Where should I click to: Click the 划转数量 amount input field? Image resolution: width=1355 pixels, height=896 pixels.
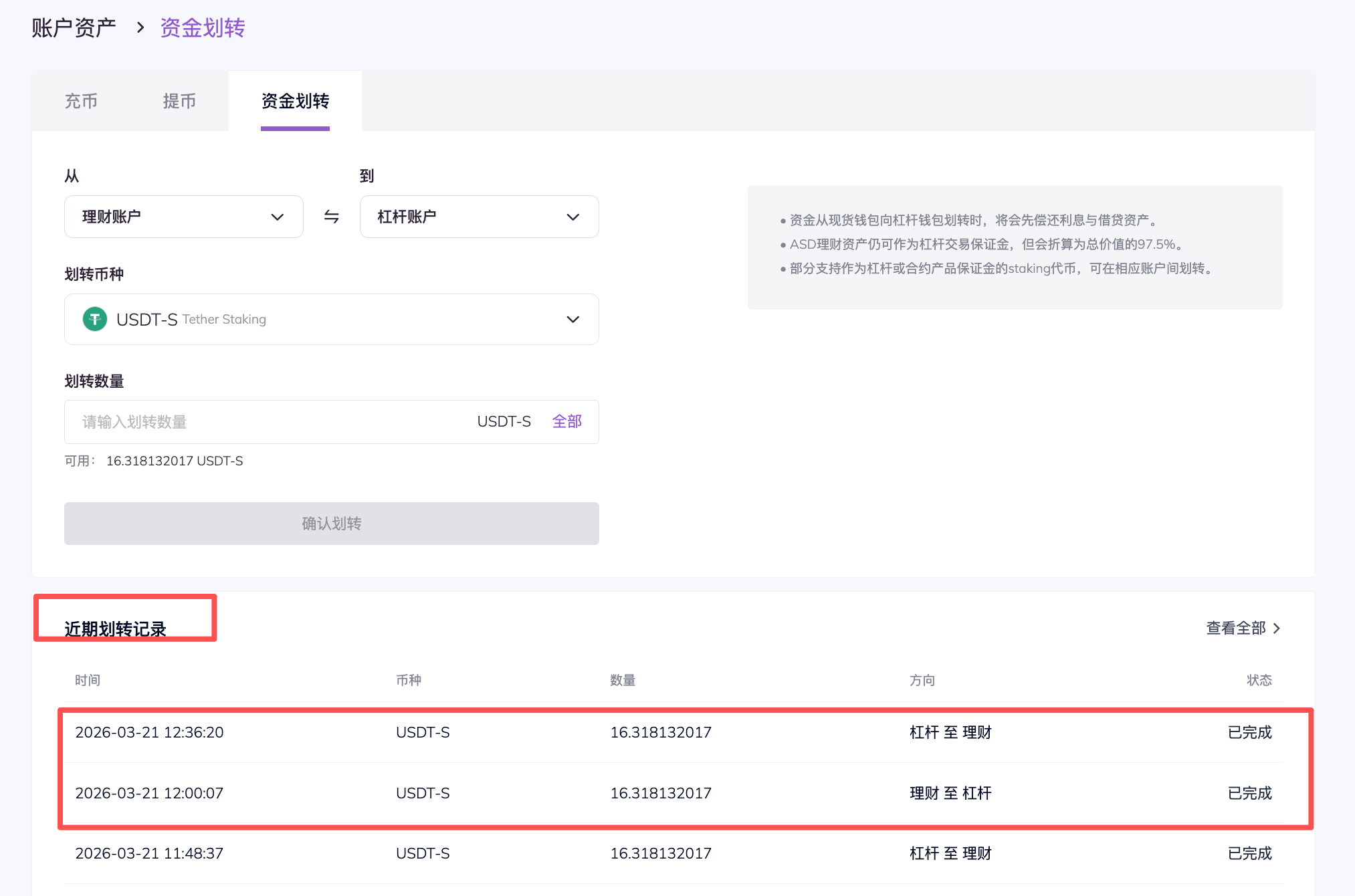click(268, 422)
